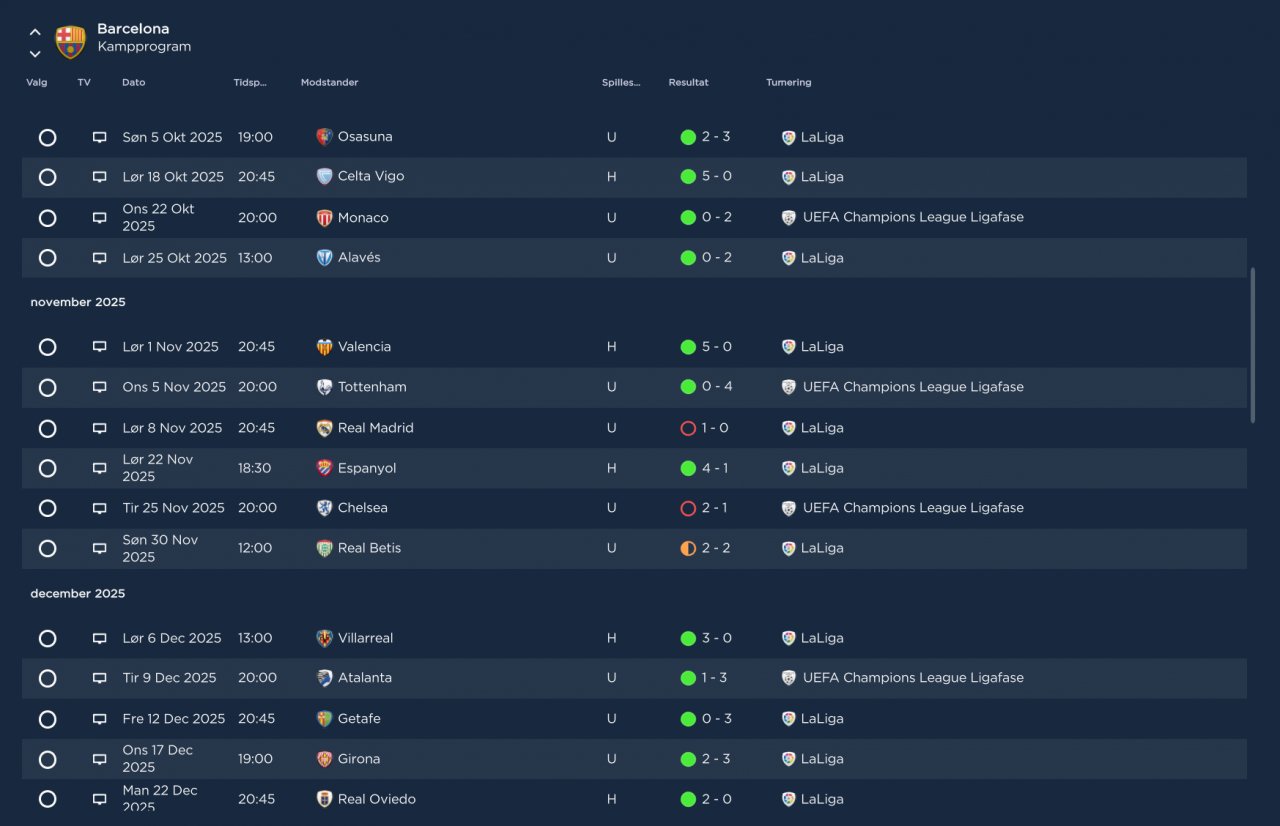Click the TV icon for Villarreal match
The height and width of the screenshot is (826, 1280).
click(99, 638)
